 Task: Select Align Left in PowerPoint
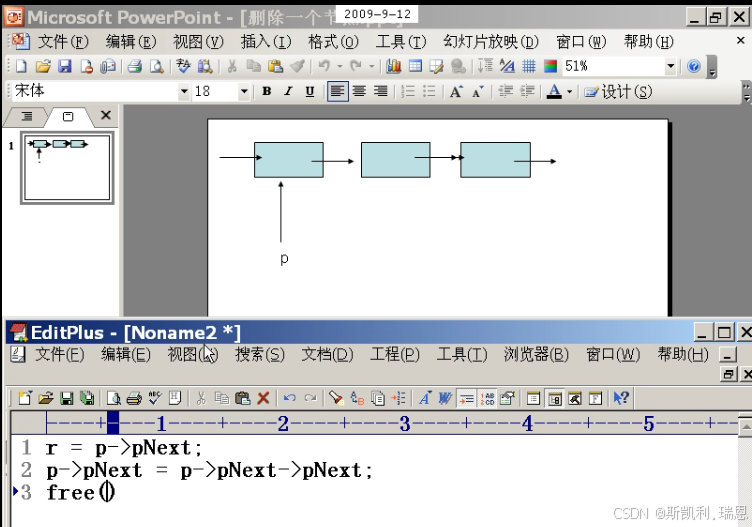[338, 91]
